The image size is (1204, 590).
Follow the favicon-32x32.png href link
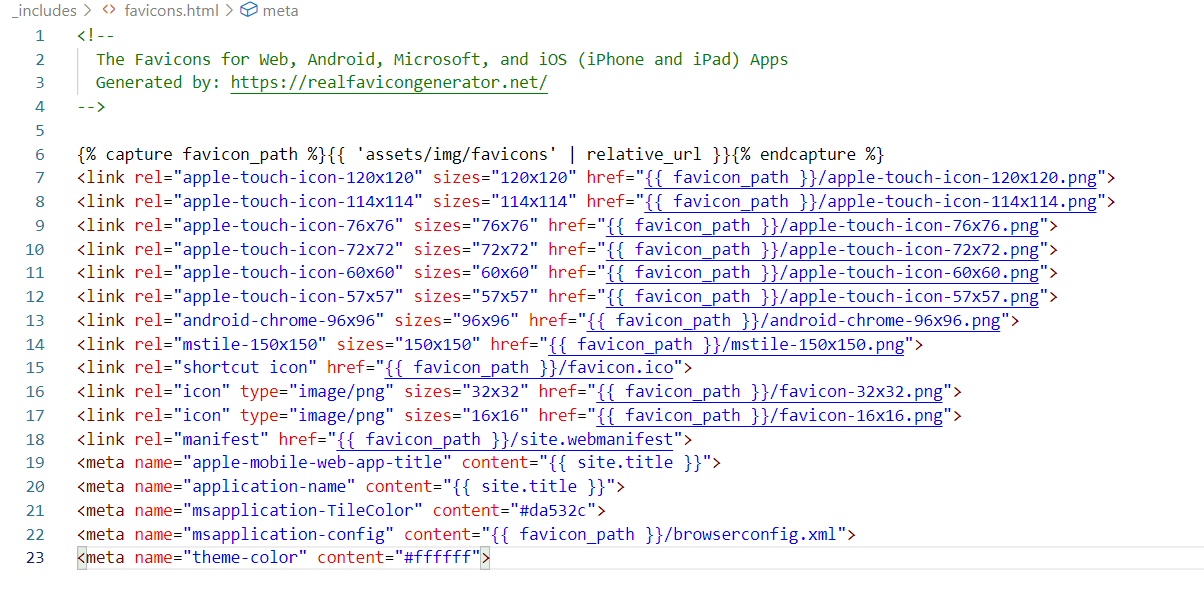772,392
